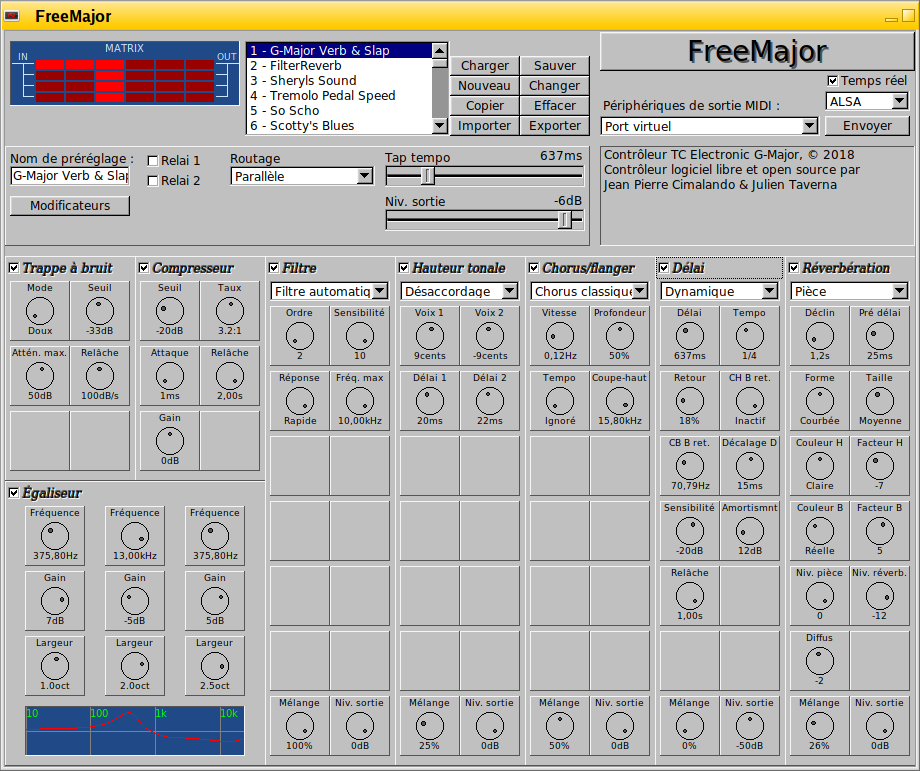Select preset 6 - Scotty's Blues
The width and height of the screenshot is (920, 771).
[340, 126]
